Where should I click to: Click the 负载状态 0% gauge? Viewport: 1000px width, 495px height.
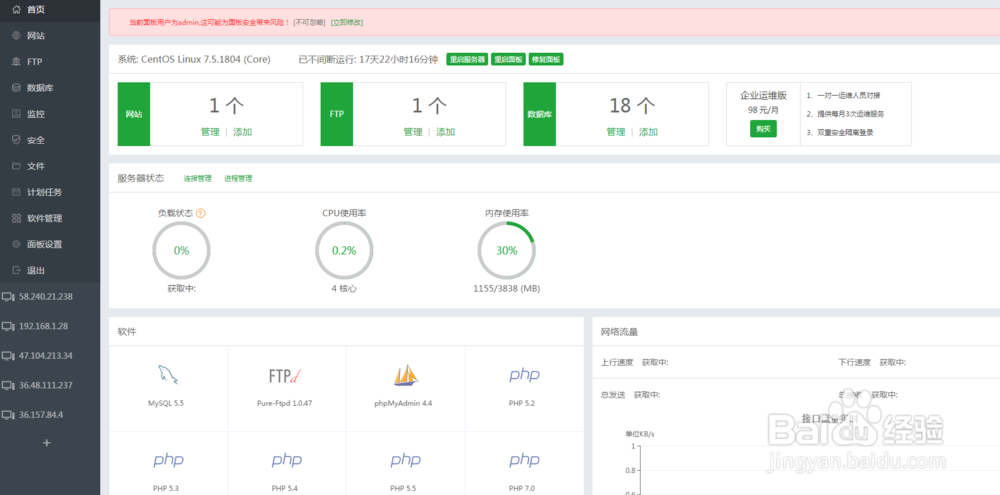(x=181, y=251)
